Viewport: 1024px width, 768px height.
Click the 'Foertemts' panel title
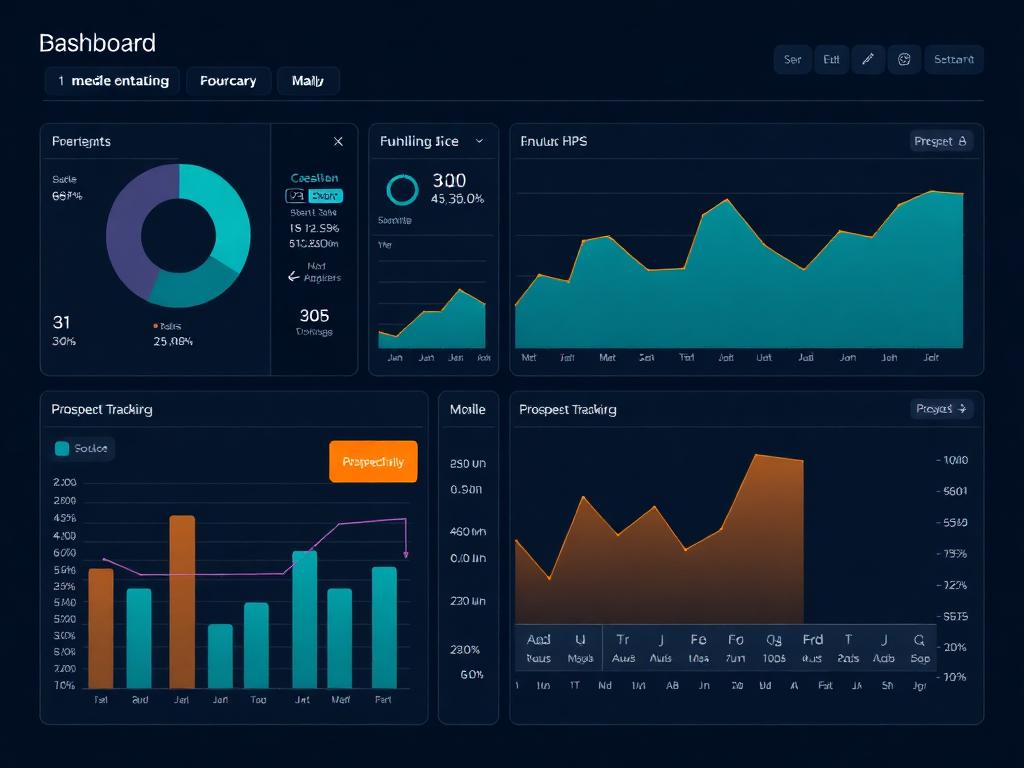pyautogui.click(x=81, y=141)
